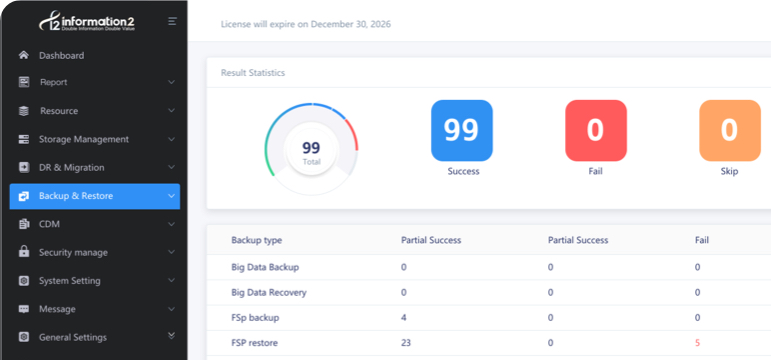This screenshot has height=360, width=771.
Task: Click the information2 logo
Action: point(87,22)
